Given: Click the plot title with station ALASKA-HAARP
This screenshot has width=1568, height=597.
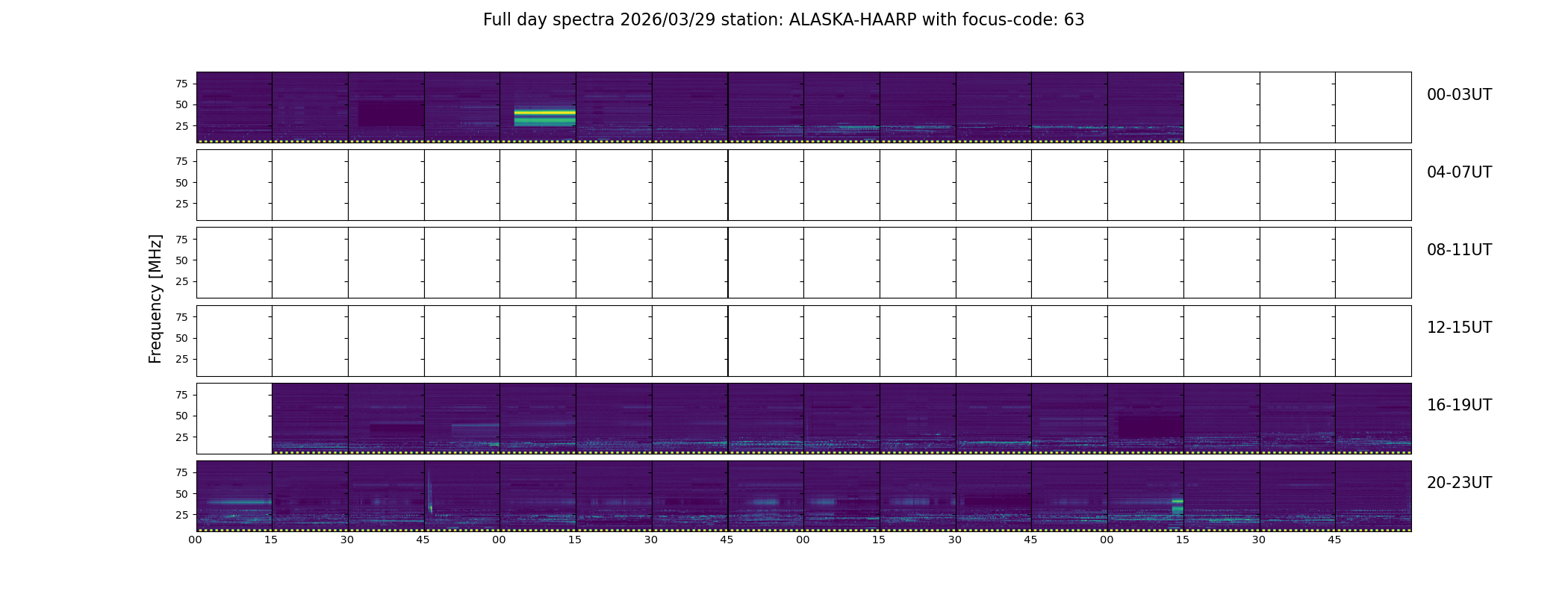Looking at the screenshot, I should click(x=783, y=20).
